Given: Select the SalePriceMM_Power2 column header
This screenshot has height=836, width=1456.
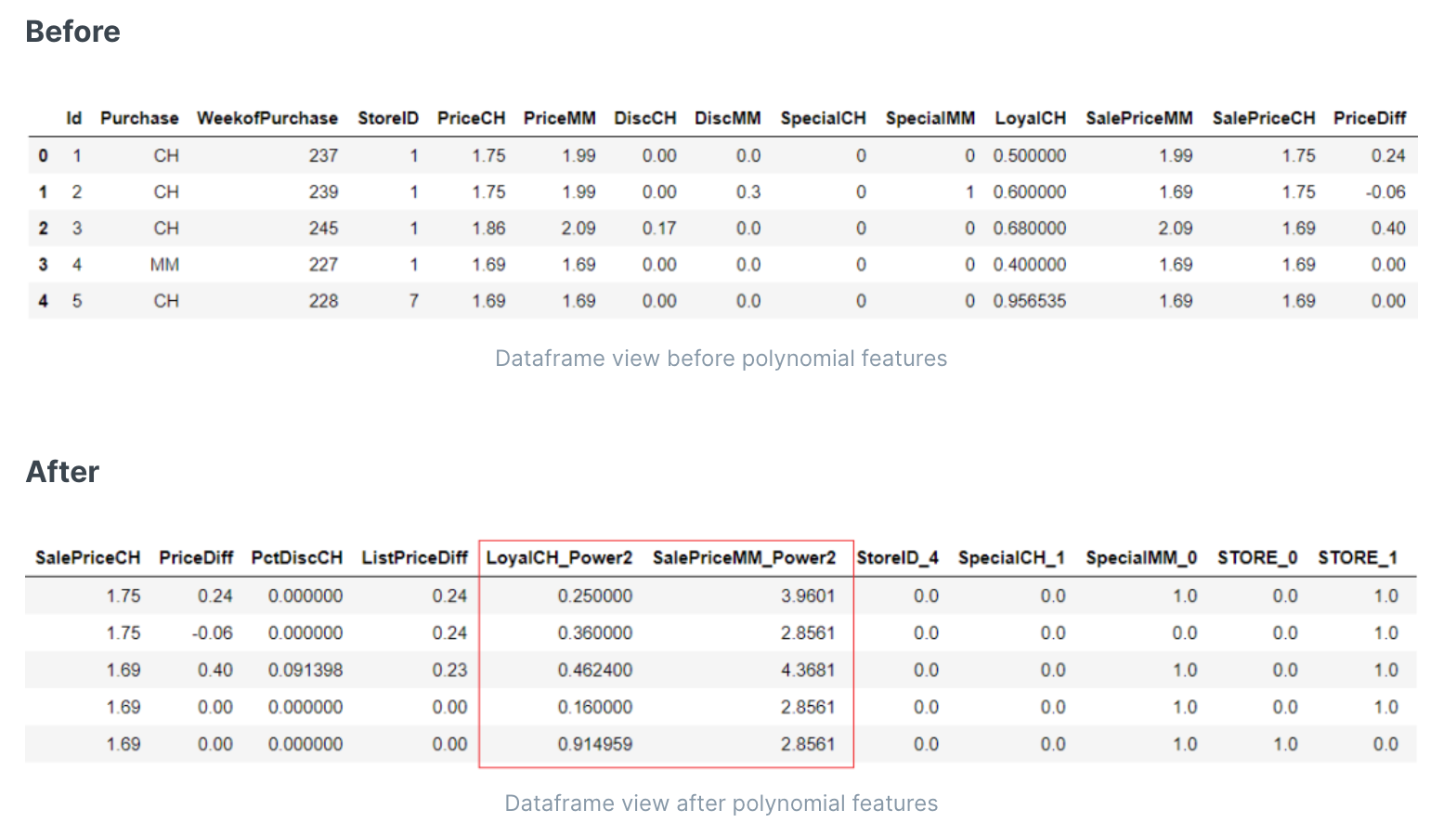Looking at the screenshot, I should 744,557.
